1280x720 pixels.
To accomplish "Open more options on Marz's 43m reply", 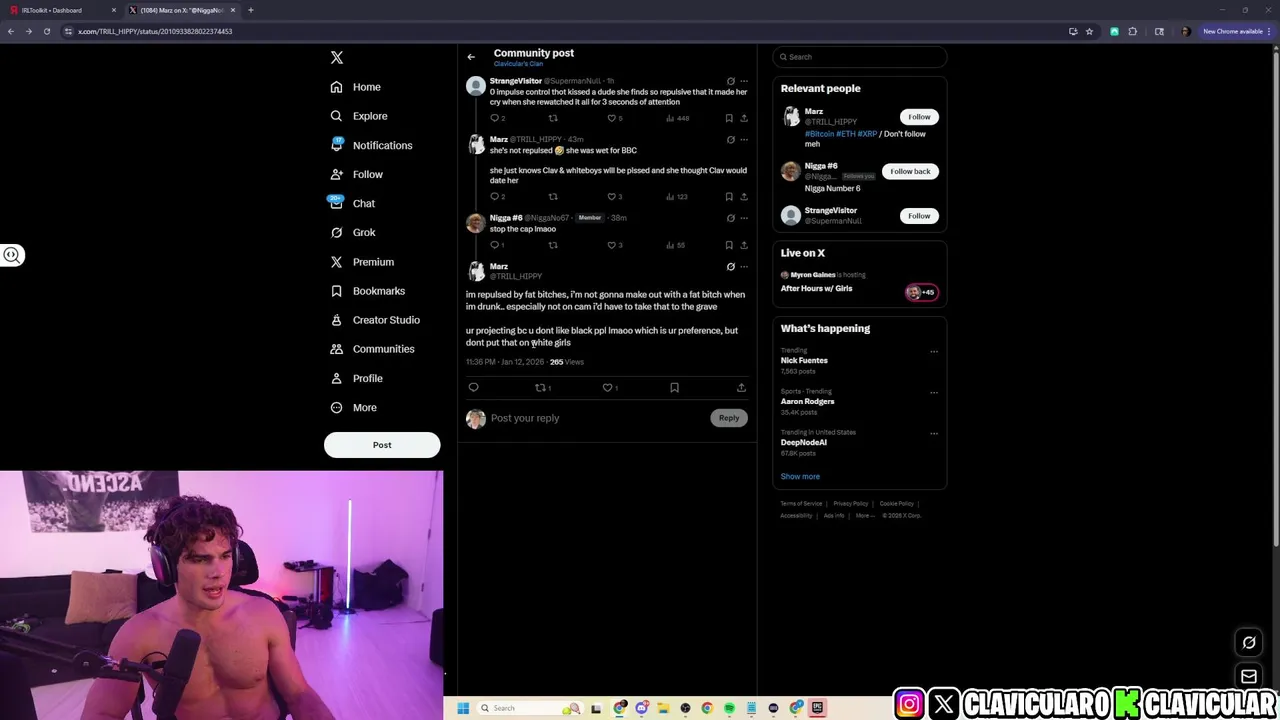I will pos(743,140).
